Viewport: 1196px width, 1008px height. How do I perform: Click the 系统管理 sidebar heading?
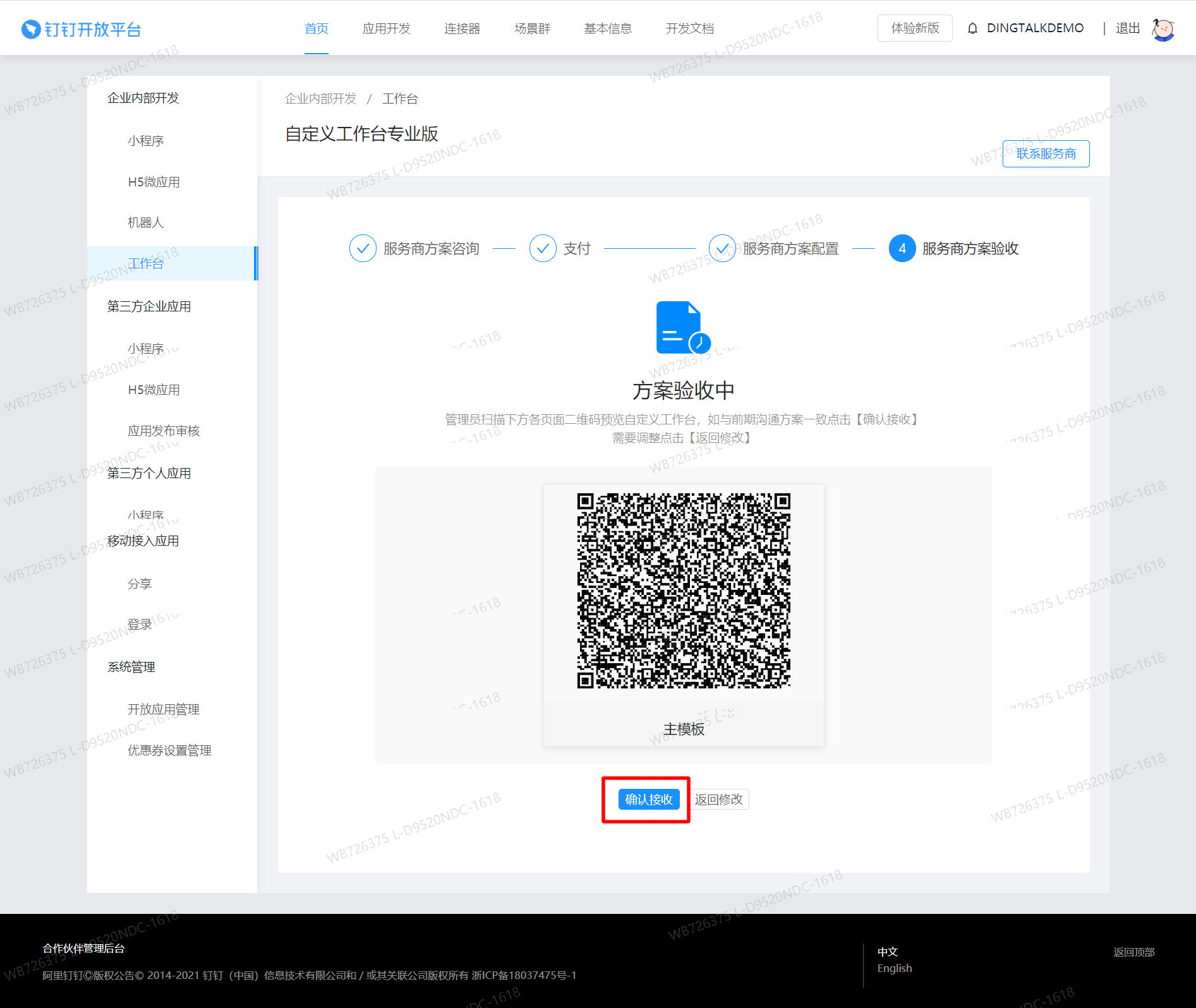[131, 667]
